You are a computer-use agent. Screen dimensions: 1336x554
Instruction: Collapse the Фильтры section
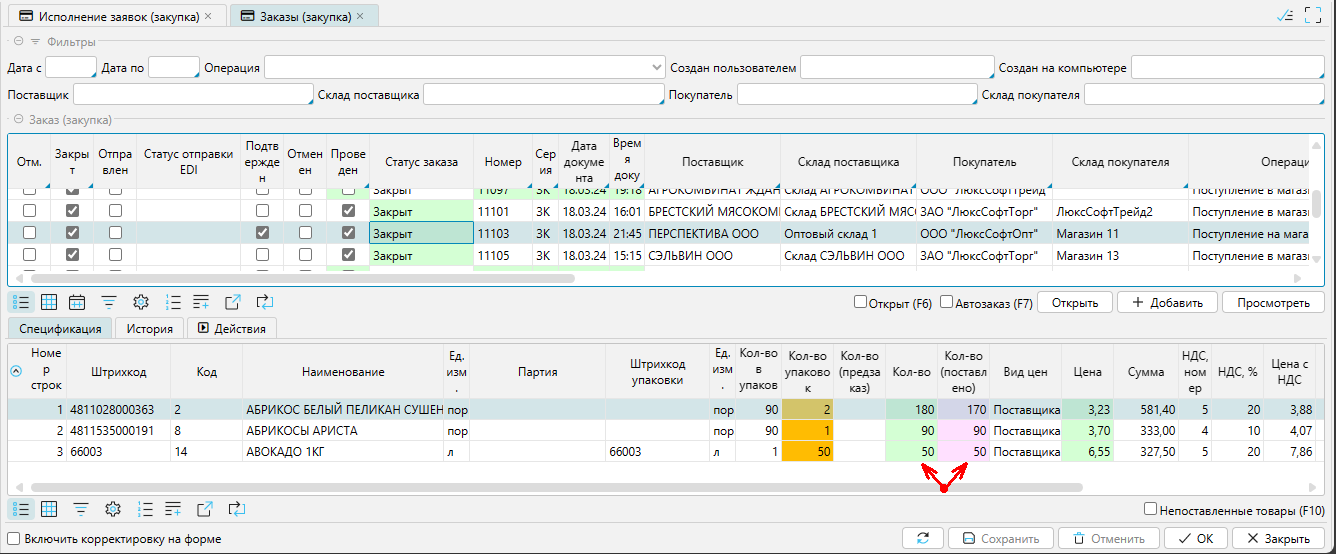click(x=18, y=42)
